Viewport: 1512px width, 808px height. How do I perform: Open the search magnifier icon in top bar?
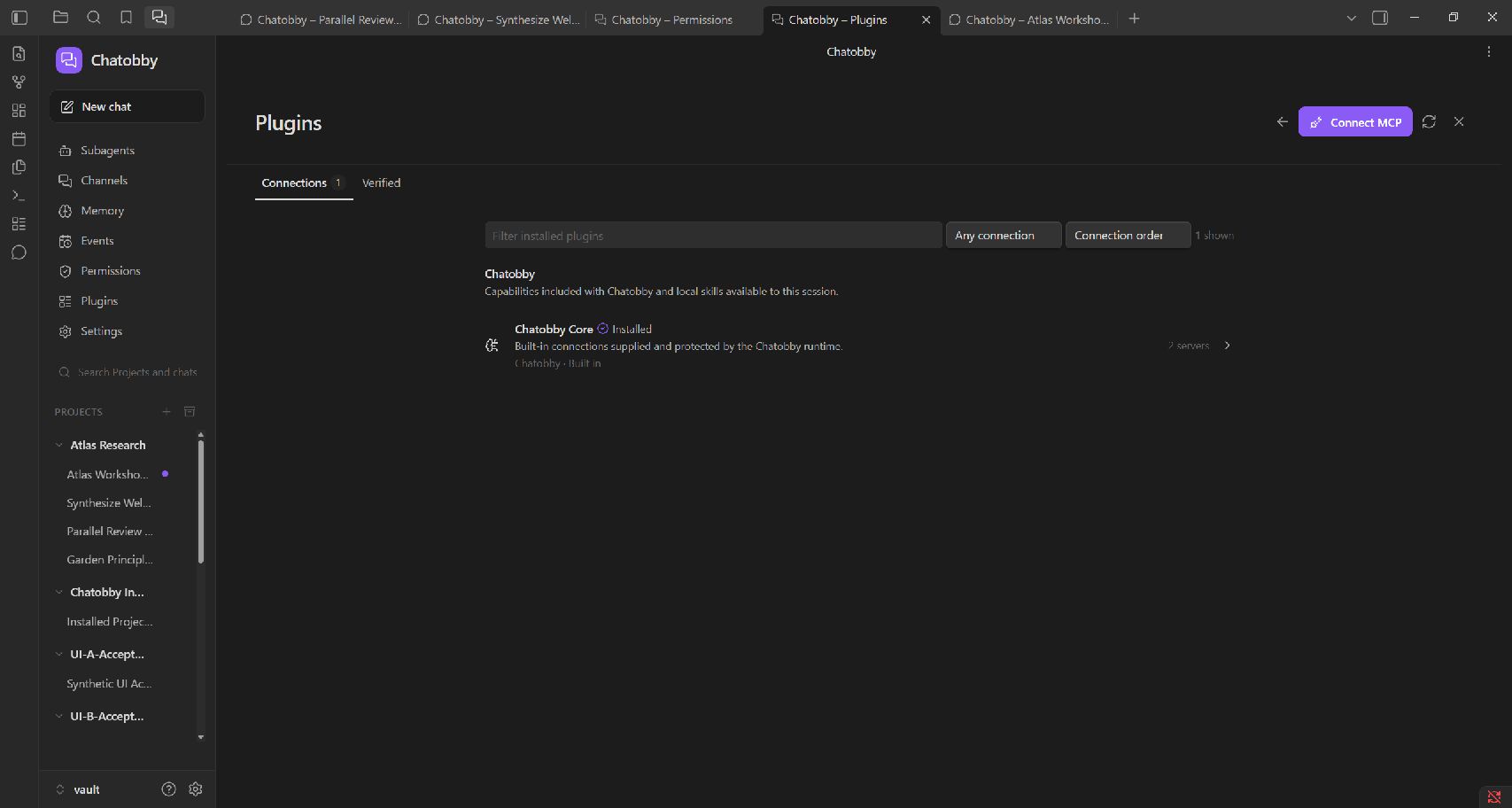[x=94, y=18]
